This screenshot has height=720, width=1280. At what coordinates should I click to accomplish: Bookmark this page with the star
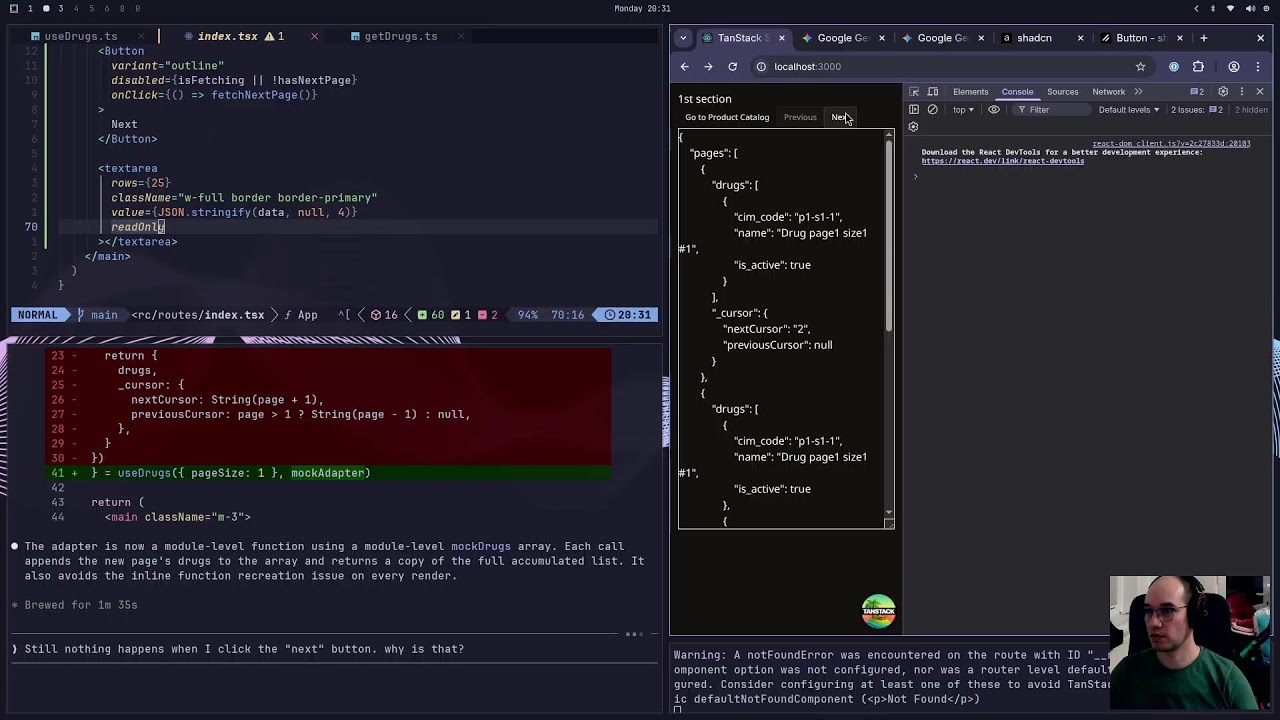tap(1140, 67)
